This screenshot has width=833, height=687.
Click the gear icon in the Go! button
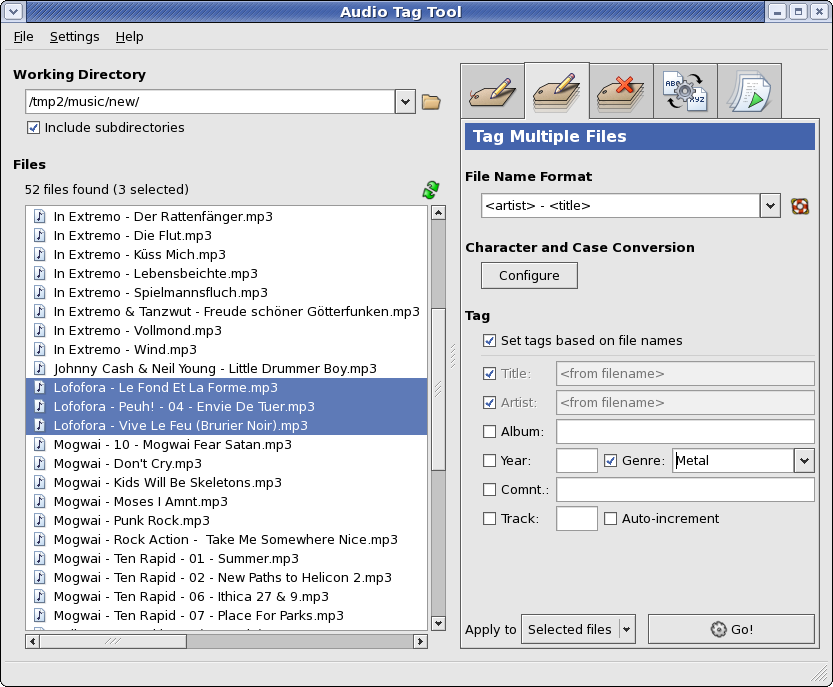coord(718,629)
